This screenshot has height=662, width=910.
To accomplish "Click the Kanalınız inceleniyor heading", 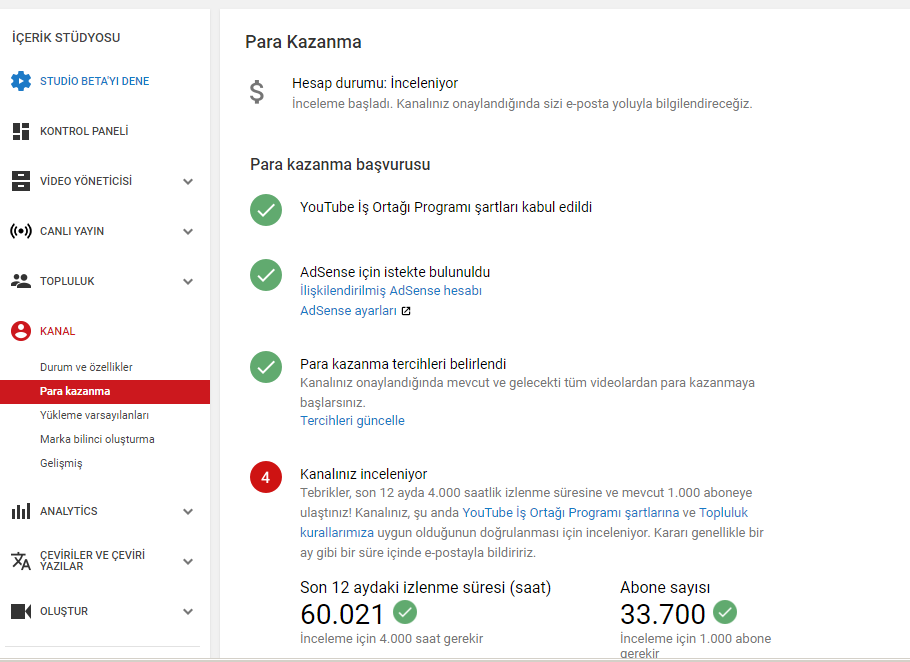I will (363, 474).
